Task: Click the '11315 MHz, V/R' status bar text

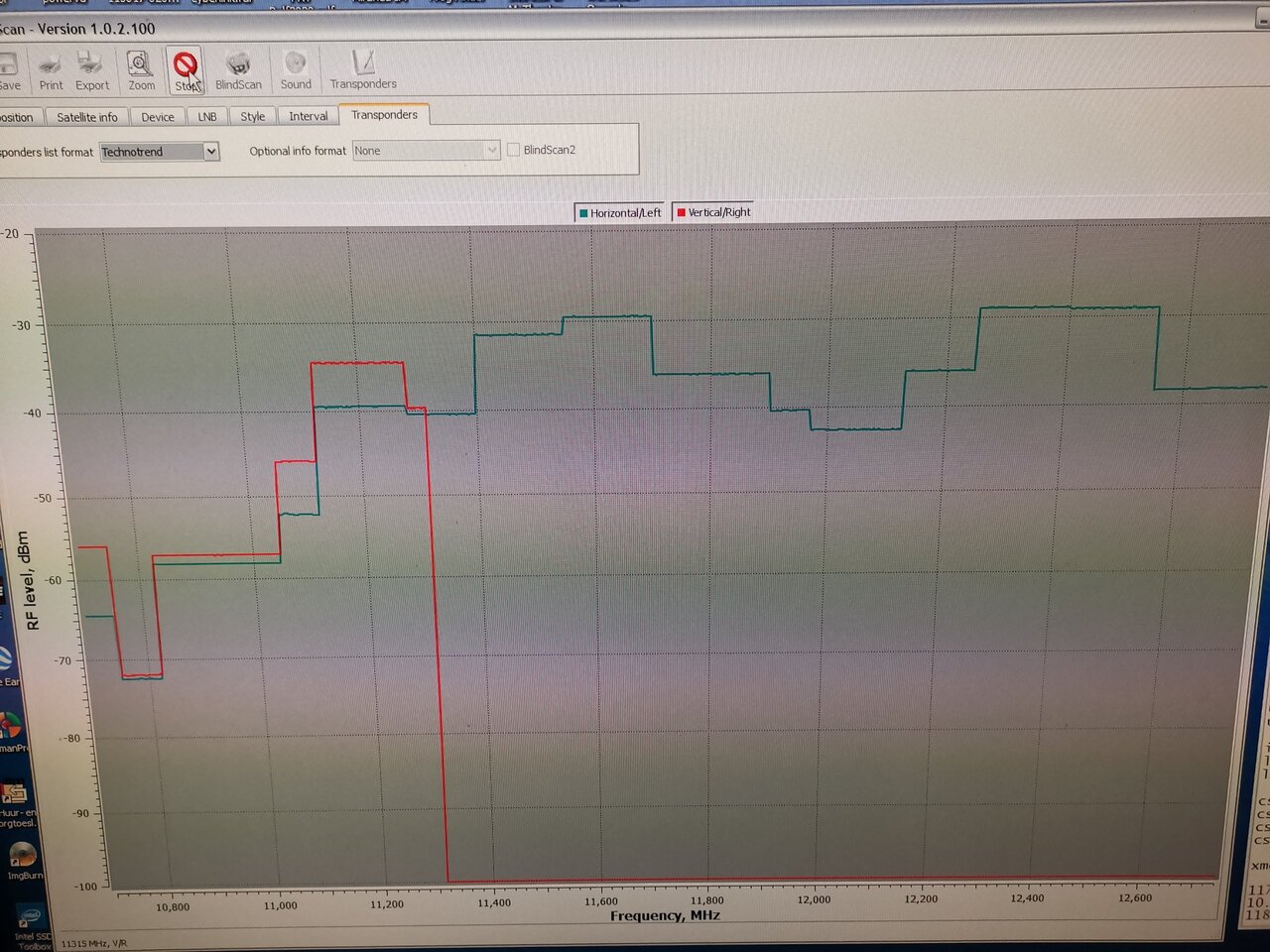Action: coord(95,943)
